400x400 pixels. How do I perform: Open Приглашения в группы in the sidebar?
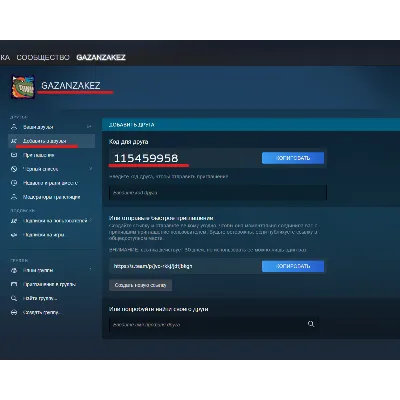coord(49,284)
